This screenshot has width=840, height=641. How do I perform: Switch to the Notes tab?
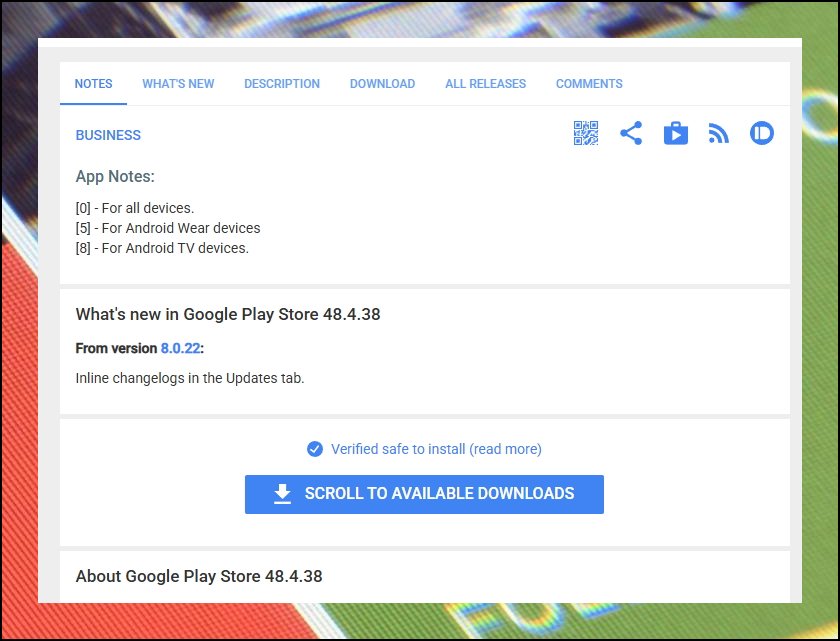[93, 84]
